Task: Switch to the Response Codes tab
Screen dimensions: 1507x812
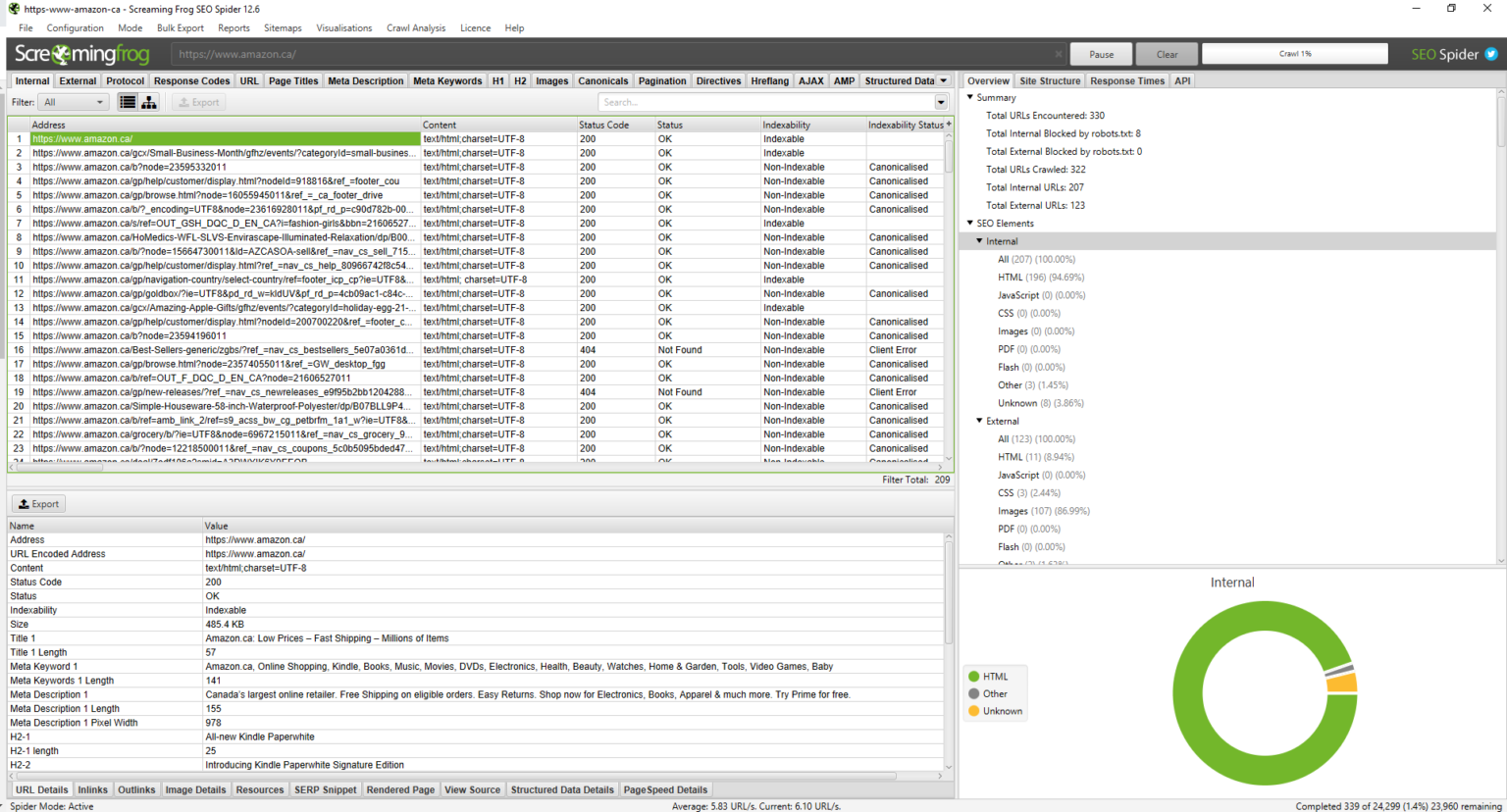Action: point(191,81)
